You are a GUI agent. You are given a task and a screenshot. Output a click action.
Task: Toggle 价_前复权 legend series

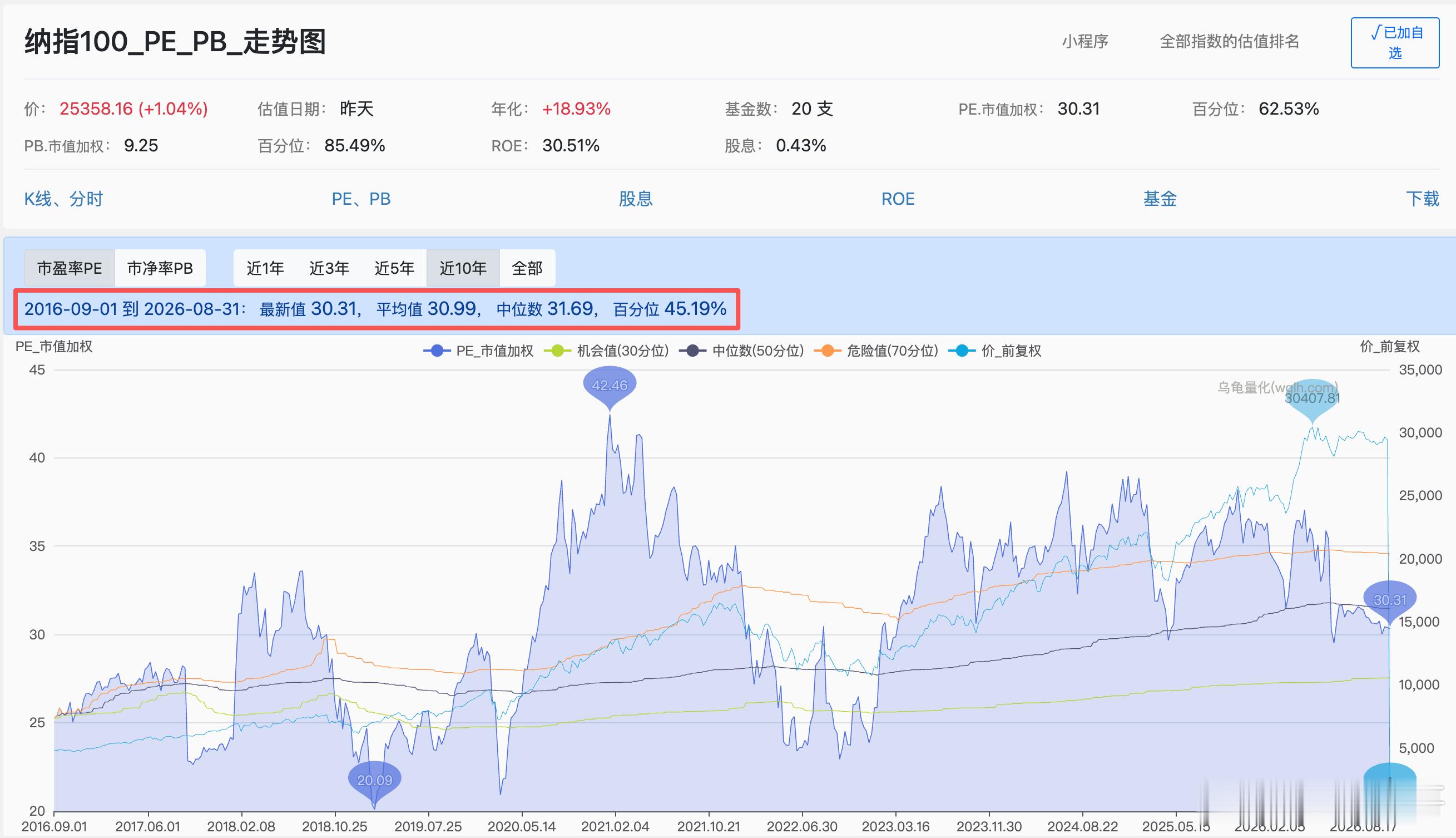[995, 351]
